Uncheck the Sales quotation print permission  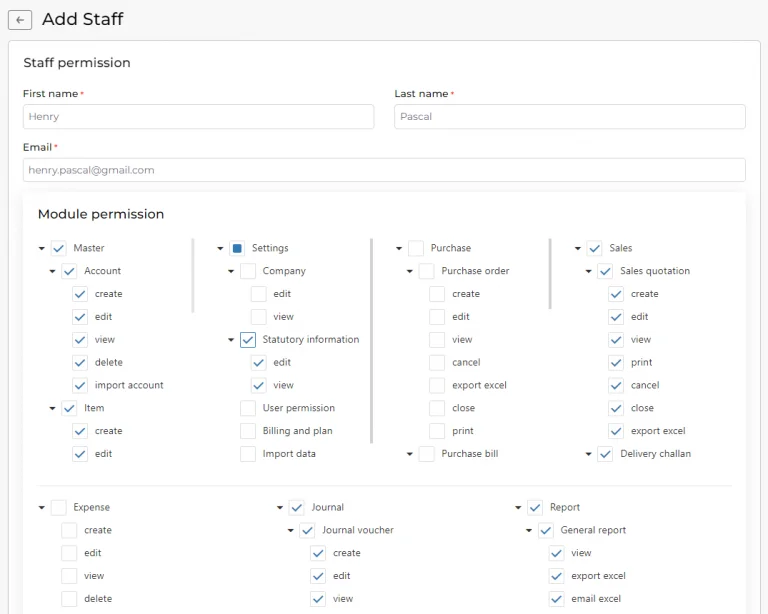pos(616,362)
